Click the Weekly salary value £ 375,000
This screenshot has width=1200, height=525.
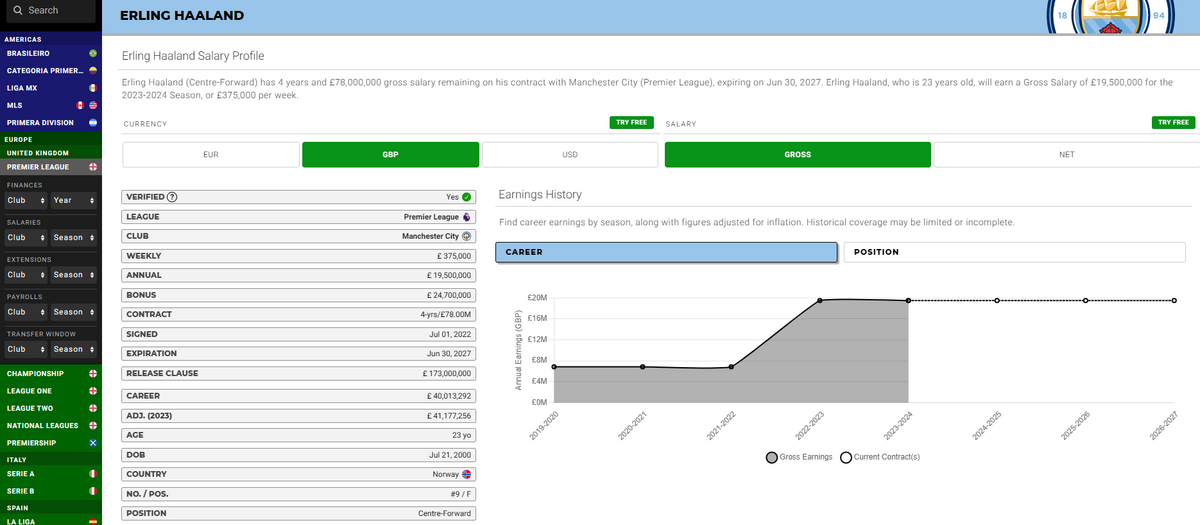455,255
